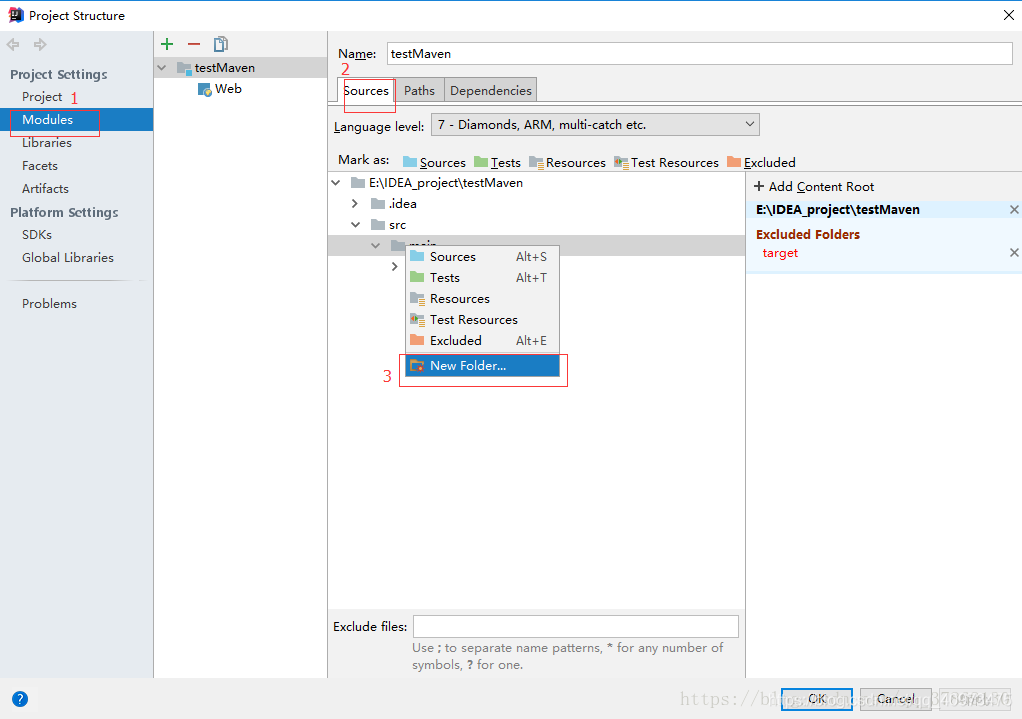Switch to the Paths tab
The width and height of the screenshot is (1022, 719).
pyautogui.click(x=419, y=91)
